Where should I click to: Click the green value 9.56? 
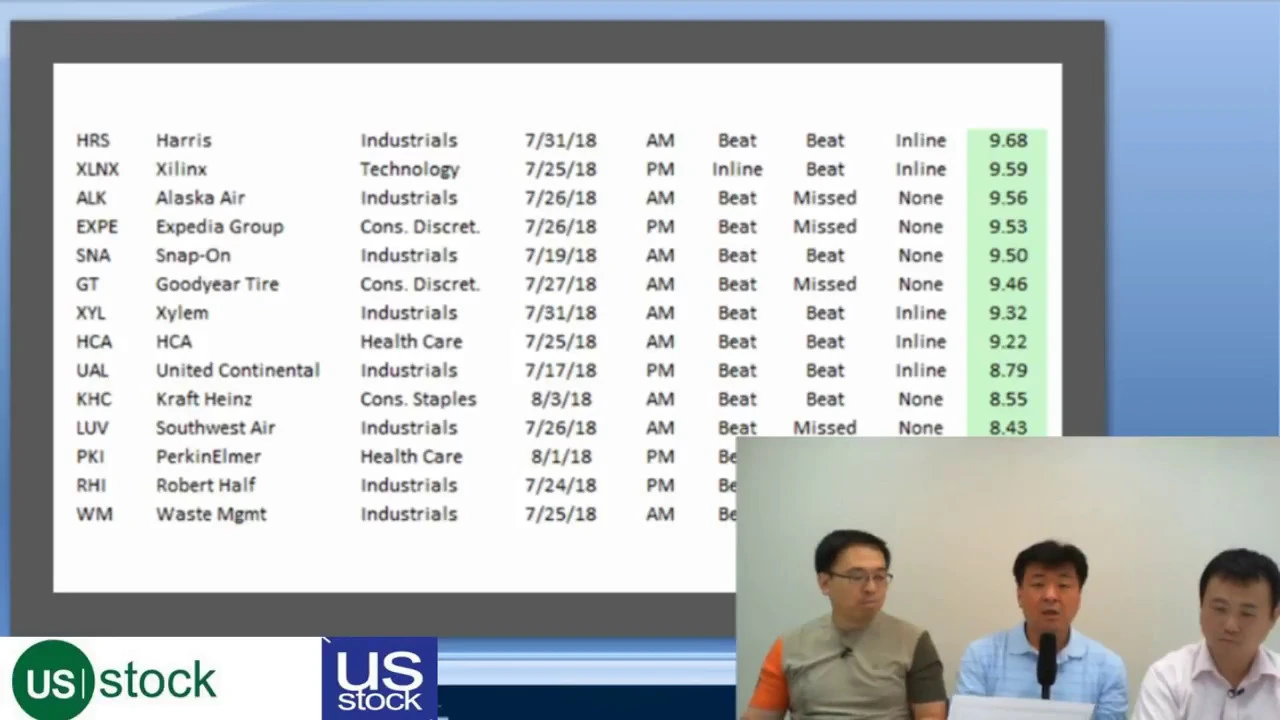point(1008,198)
